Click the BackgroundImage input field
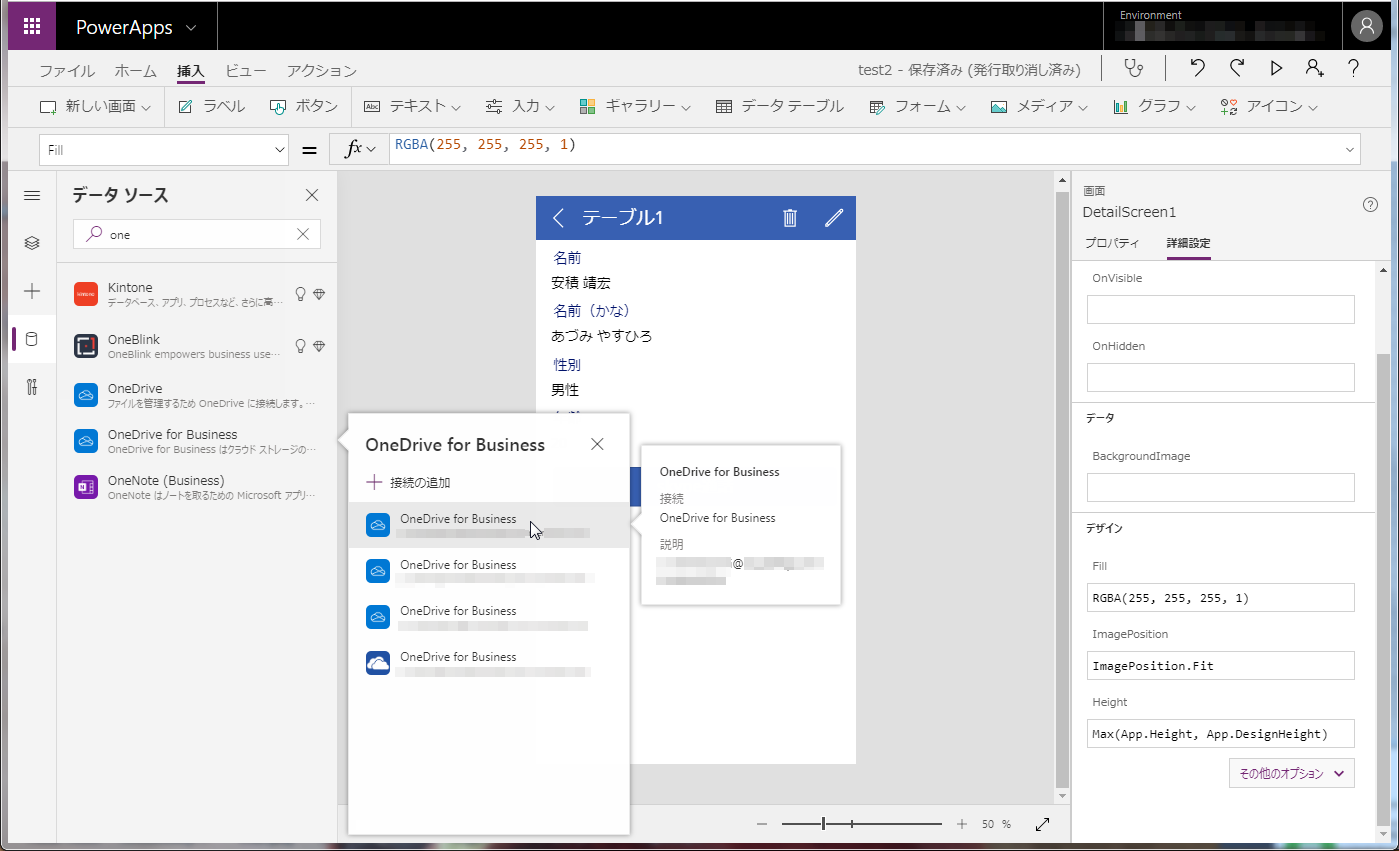 [x=1220, y=487]
